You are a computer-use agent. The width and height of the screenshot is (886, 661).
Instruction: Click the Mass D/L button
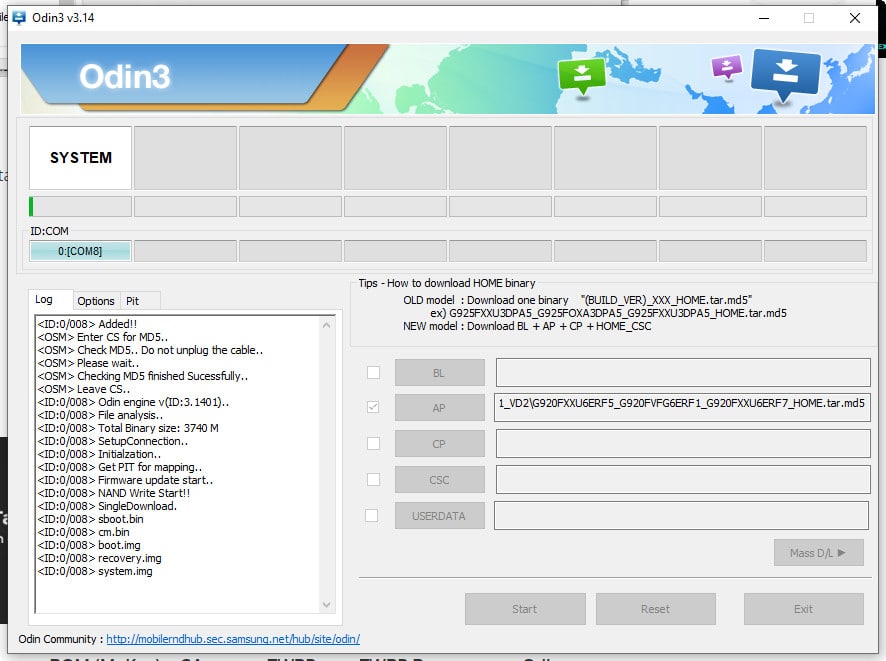(819, 553)
